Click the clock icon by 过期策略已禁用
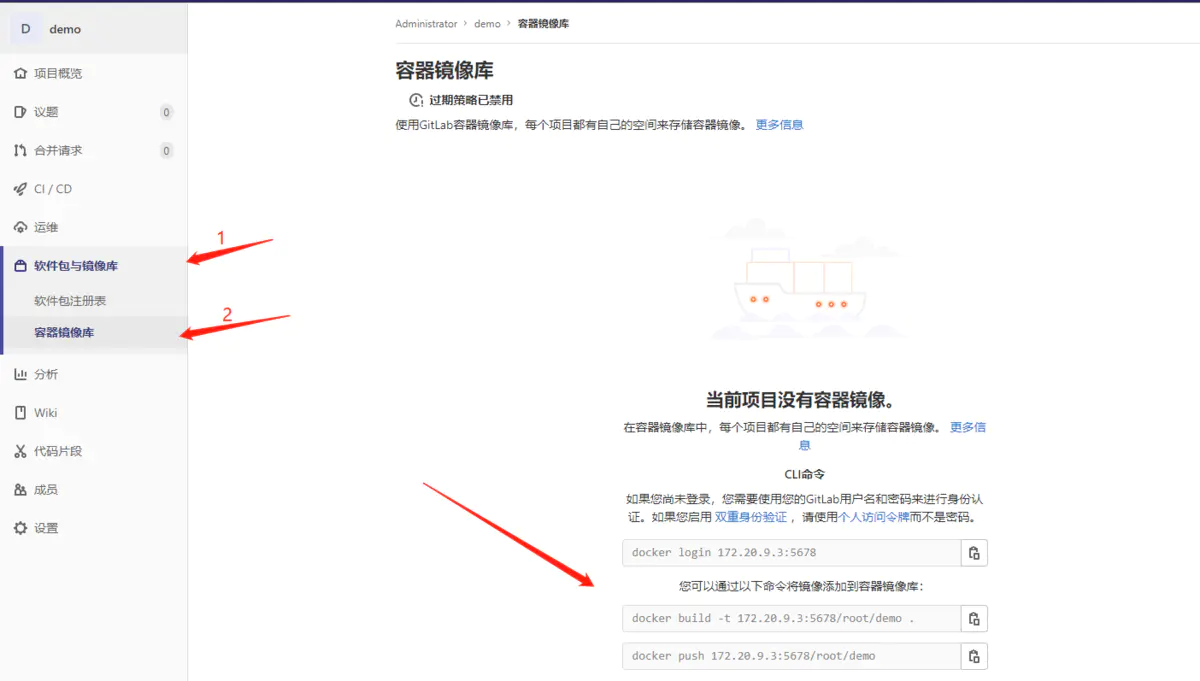 pyautogui.click(x=416, y=100)
